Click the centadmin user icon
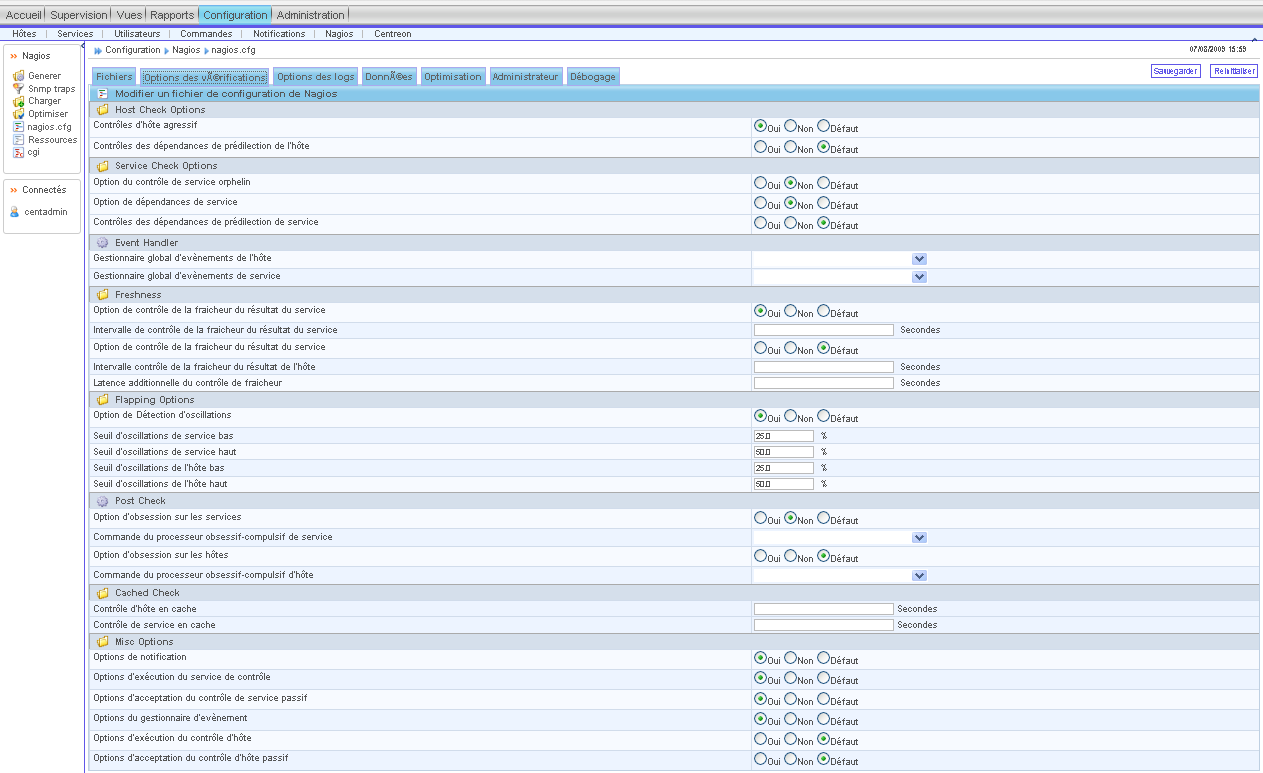Viewport: 1263px width, 773px height. click(15, 212)
